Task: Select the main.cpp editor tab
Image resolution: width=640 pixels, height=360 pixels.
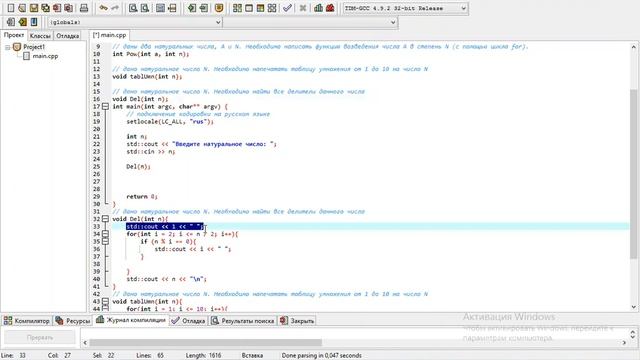Action: (109, 35)
